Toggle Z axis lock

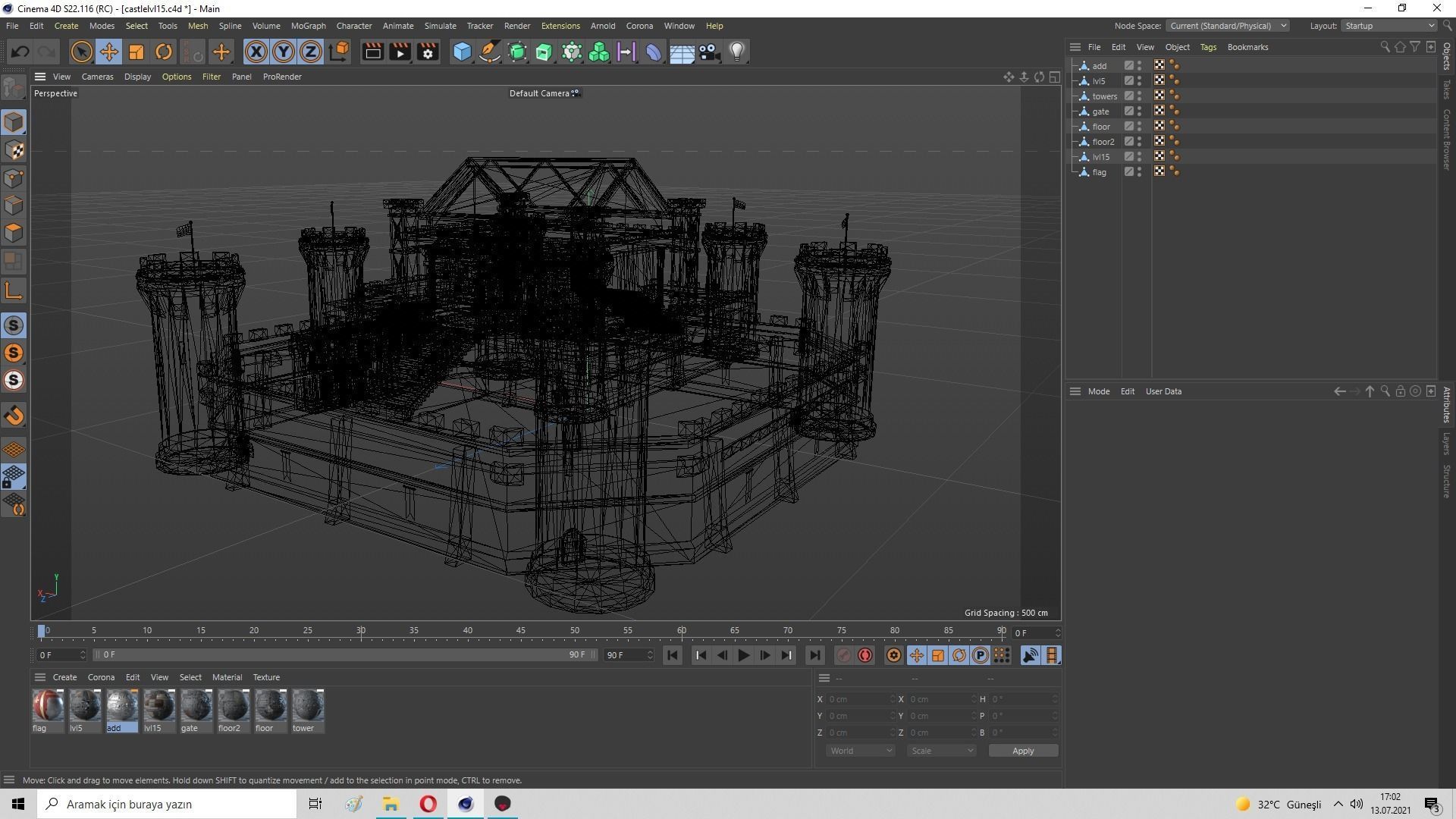point(311,52)
